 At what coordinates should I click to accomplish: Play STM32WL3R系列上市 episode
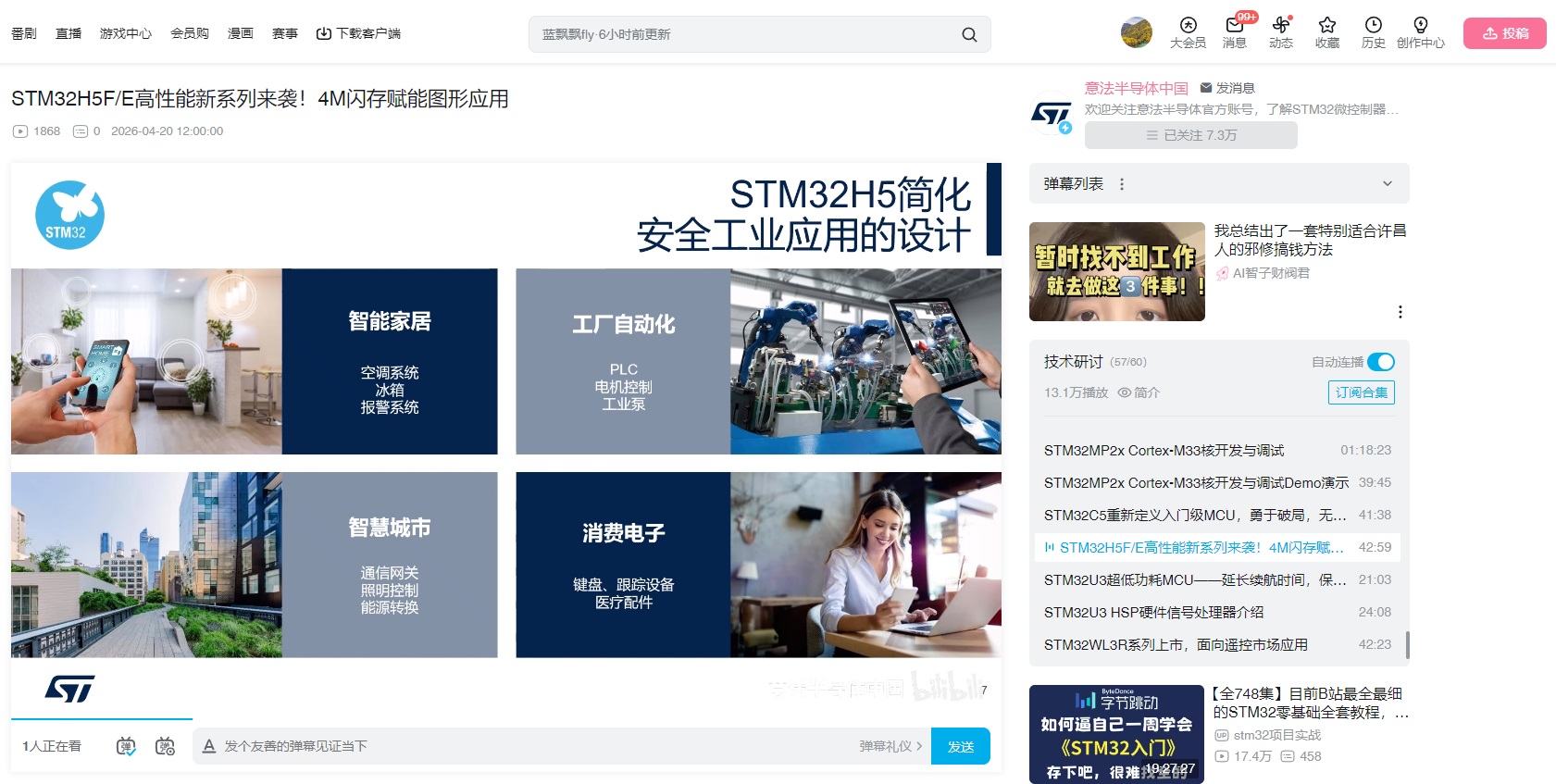(x=1217, y=644)
